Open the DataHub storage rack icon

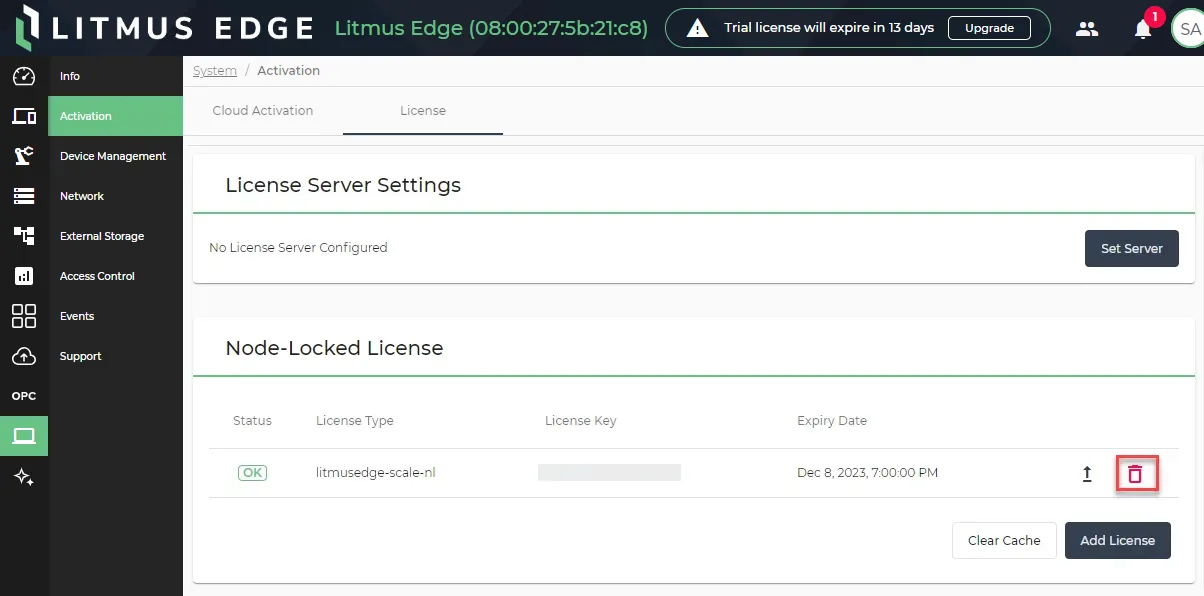(24, 196)
